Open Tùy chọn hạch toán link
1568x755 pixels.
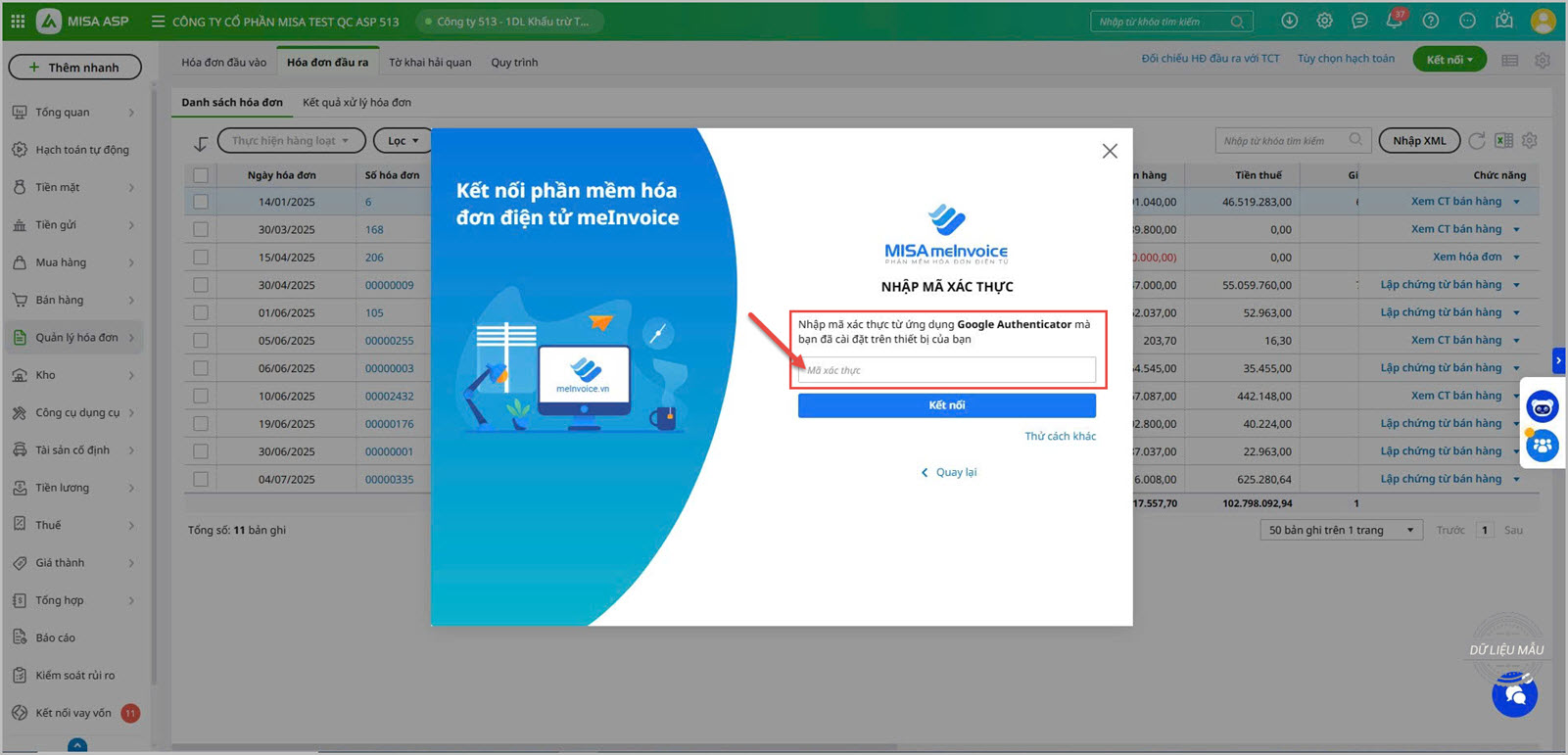[1346, 59]
